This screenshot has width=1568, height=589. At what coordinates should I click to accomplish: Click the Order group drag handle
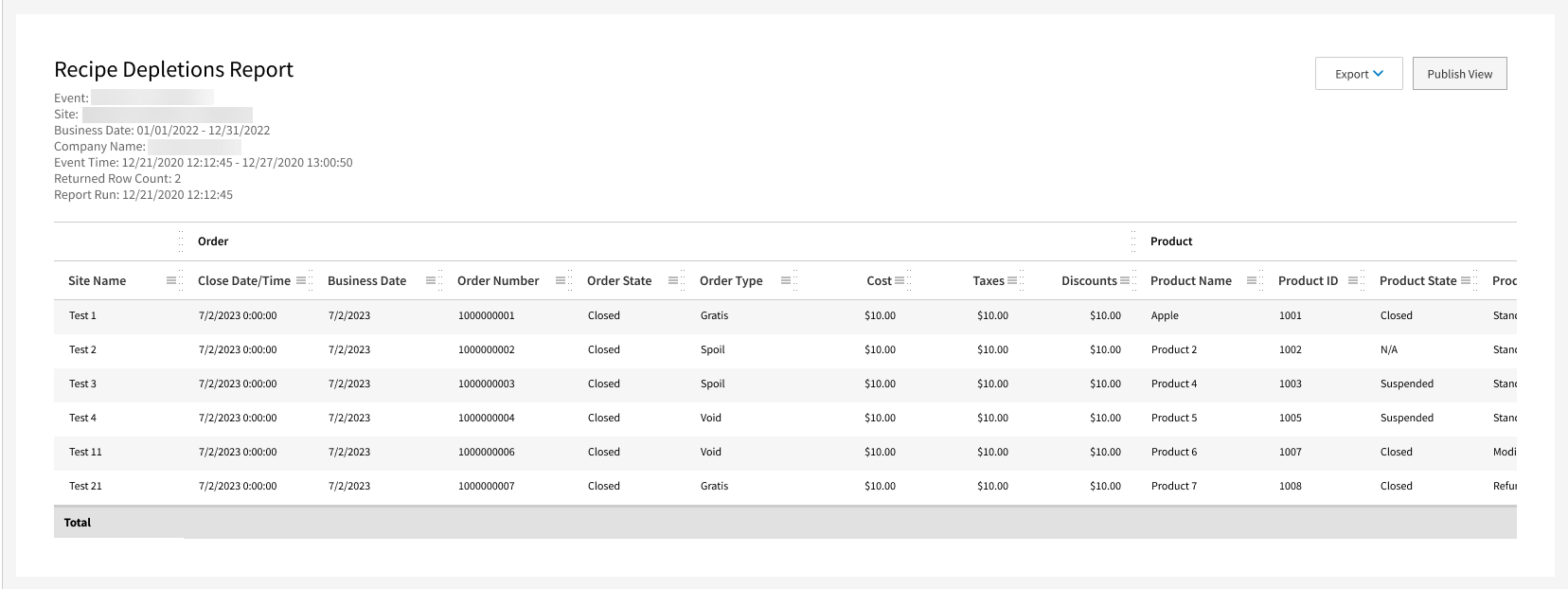181,241
